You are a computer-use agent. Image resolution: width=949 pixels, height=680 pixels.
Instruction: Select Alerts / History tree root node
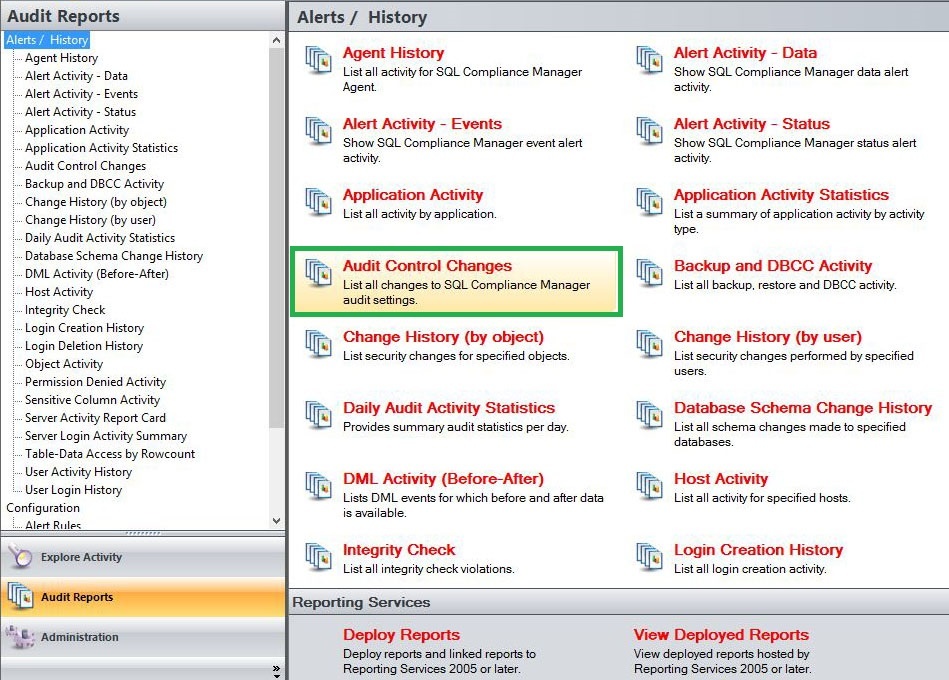(47, 40)
